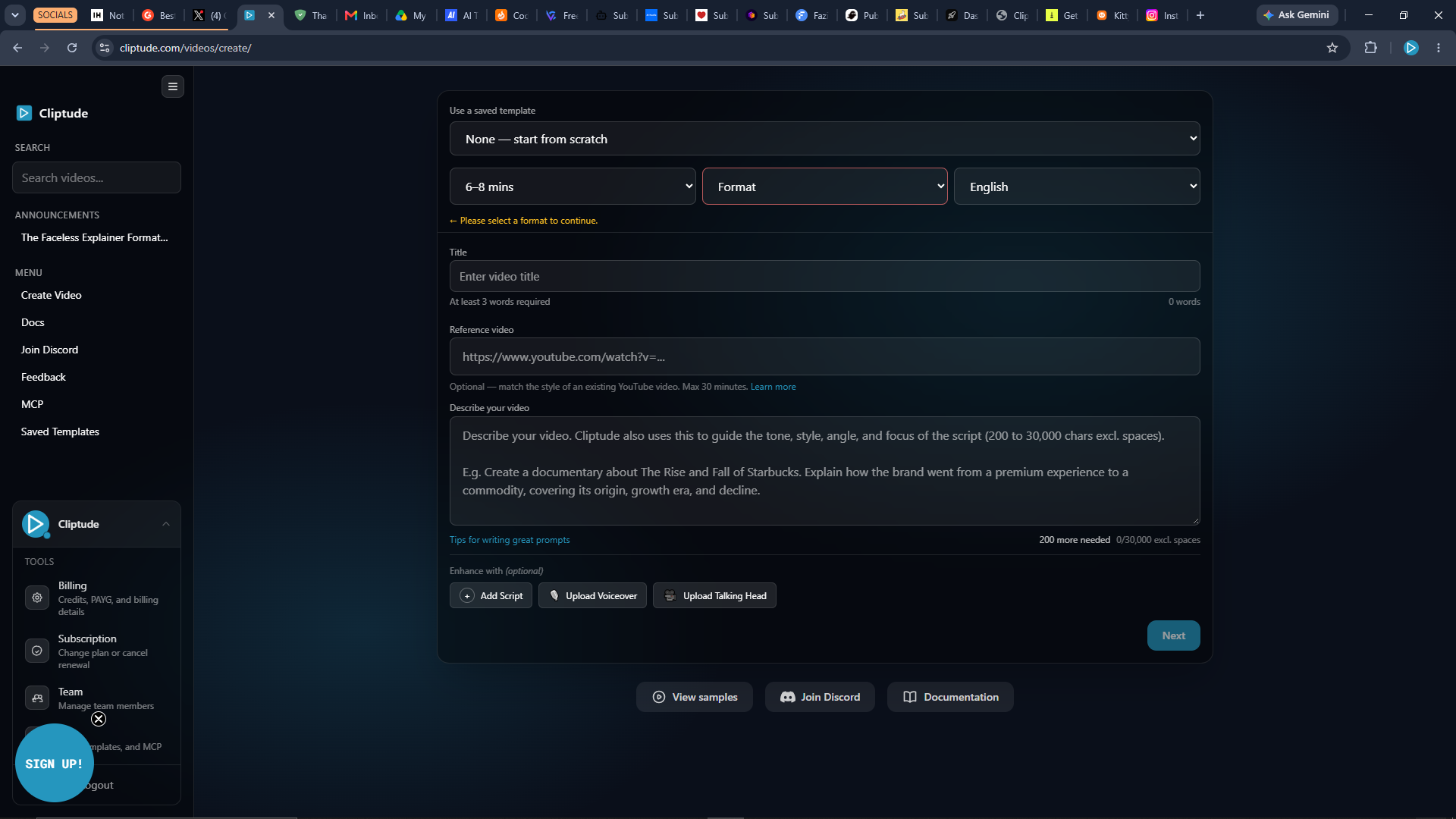The height and width of the screenshot is (819, 1456).
Task: Click View samples button
Action: (695, 697)
